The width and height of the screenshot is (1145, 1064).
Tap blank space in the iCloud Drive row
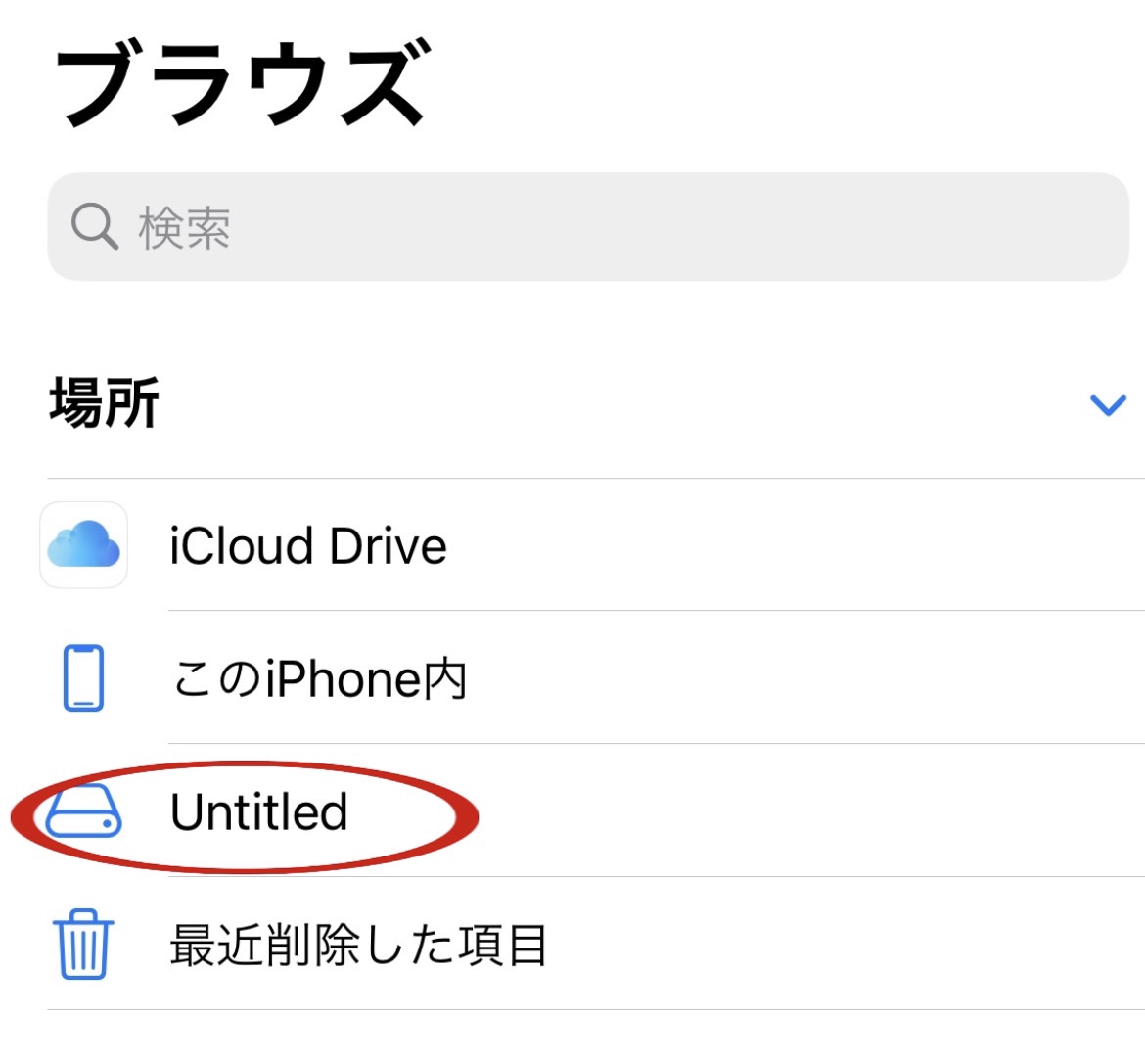coord(783,546)
